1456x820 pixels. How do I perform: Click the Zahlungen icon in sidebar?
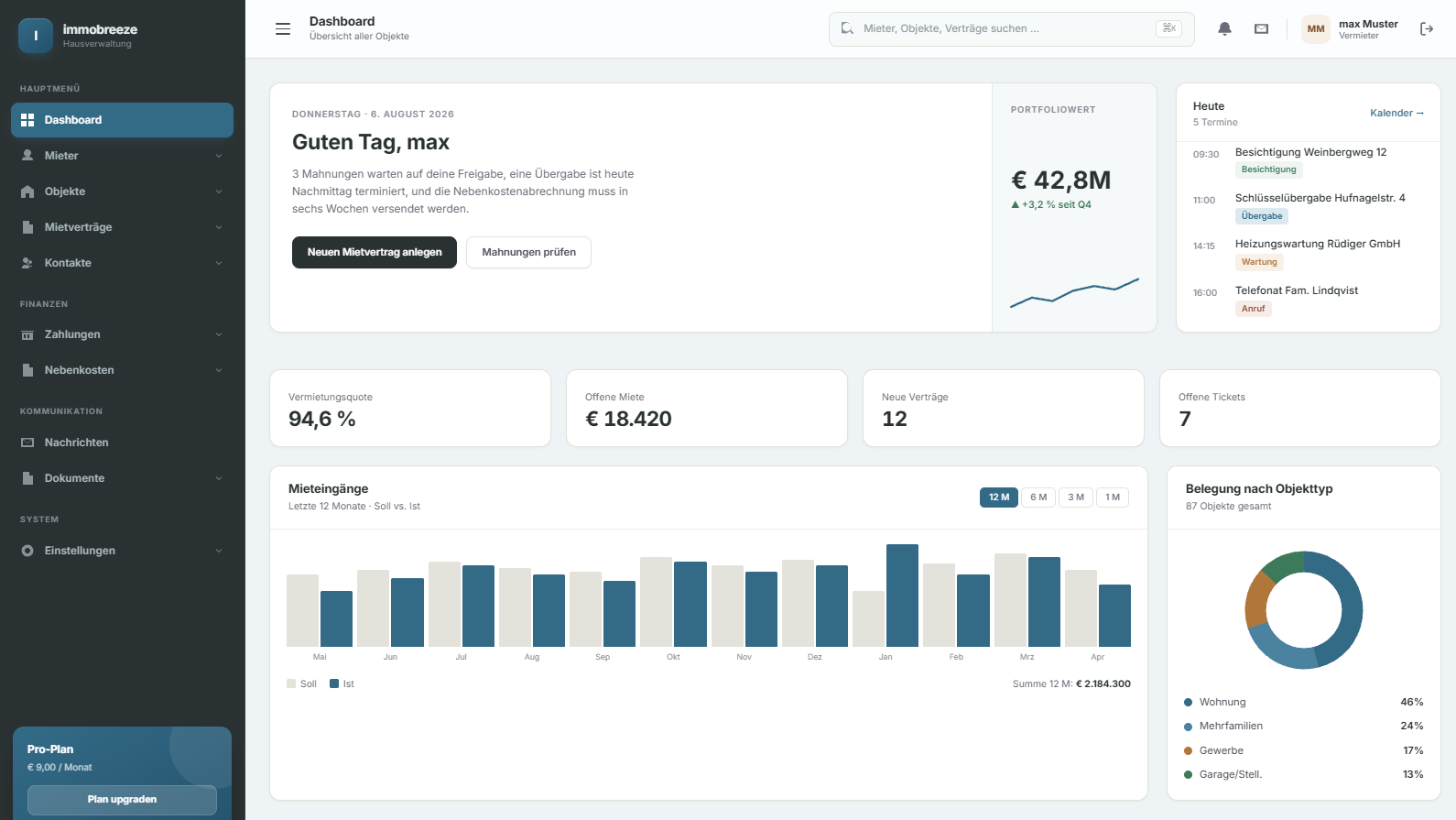click(x=27, y=334)
